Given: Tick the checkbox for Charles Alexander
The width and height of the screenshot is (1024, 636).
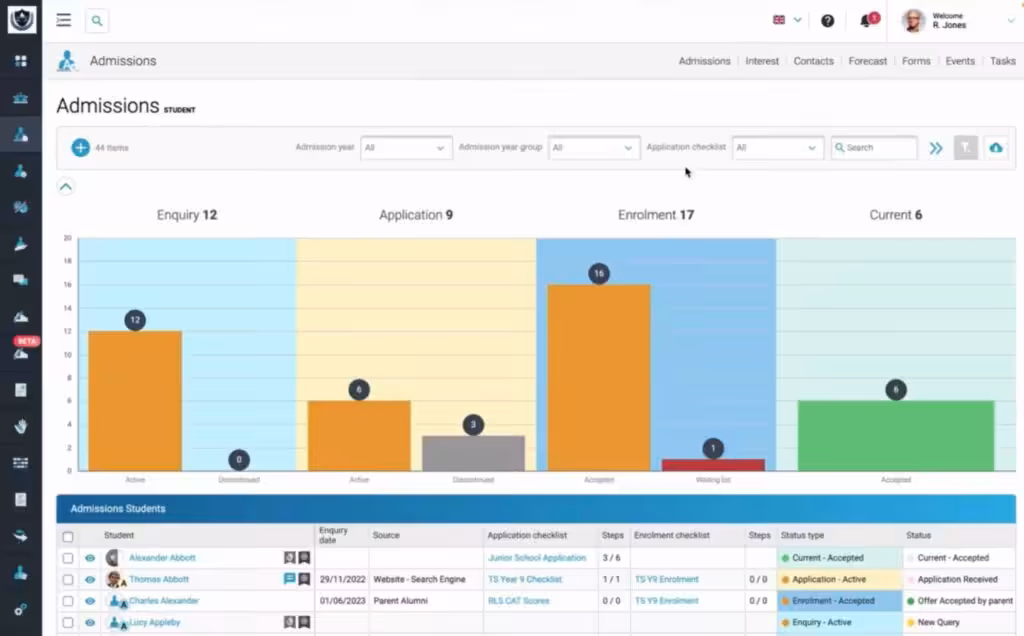Looking at the screenshot, I should [x=68, y=601].
